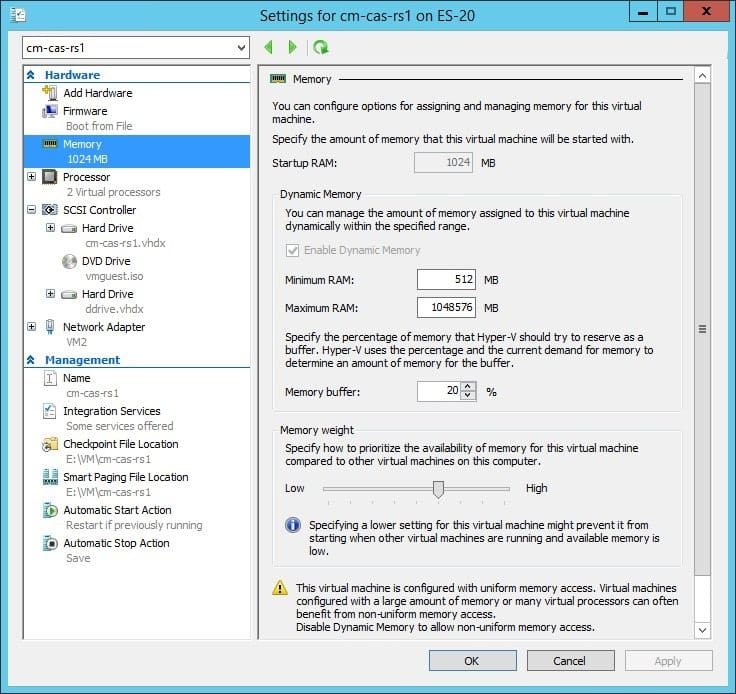Click the Memory weight slider thumb

(x=438, y=489)
